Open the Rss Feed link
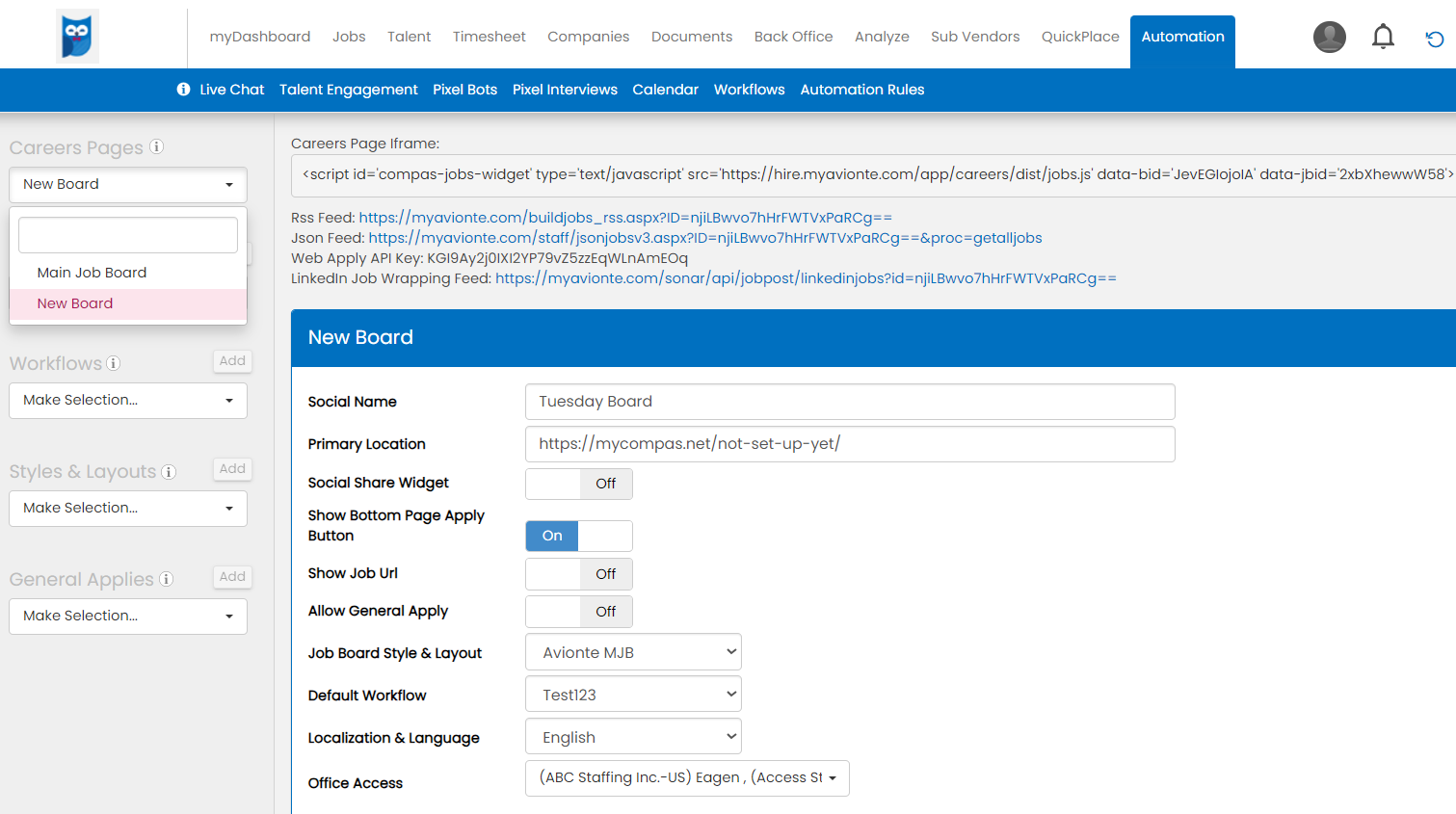The height and width of the screenshot is (814, 1456). click(x=624, y=218)
